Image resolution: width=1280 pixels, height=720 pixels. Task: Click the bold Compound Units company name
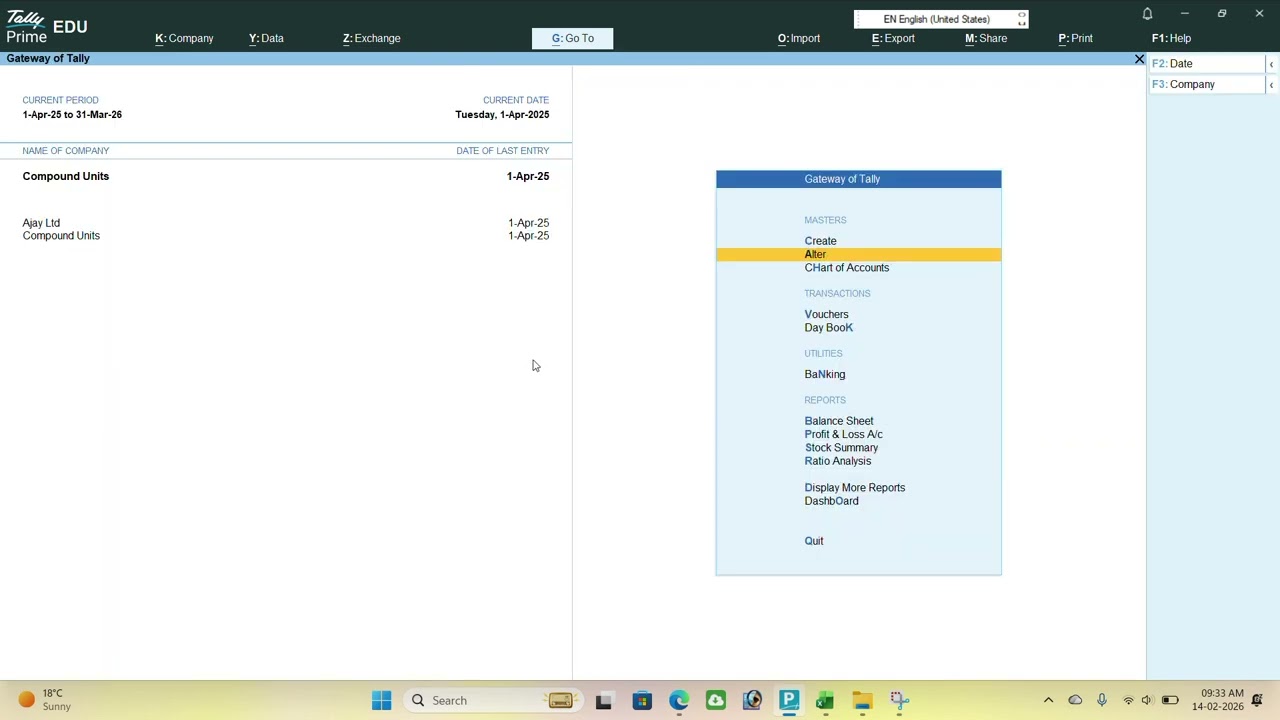coord(65,176)
